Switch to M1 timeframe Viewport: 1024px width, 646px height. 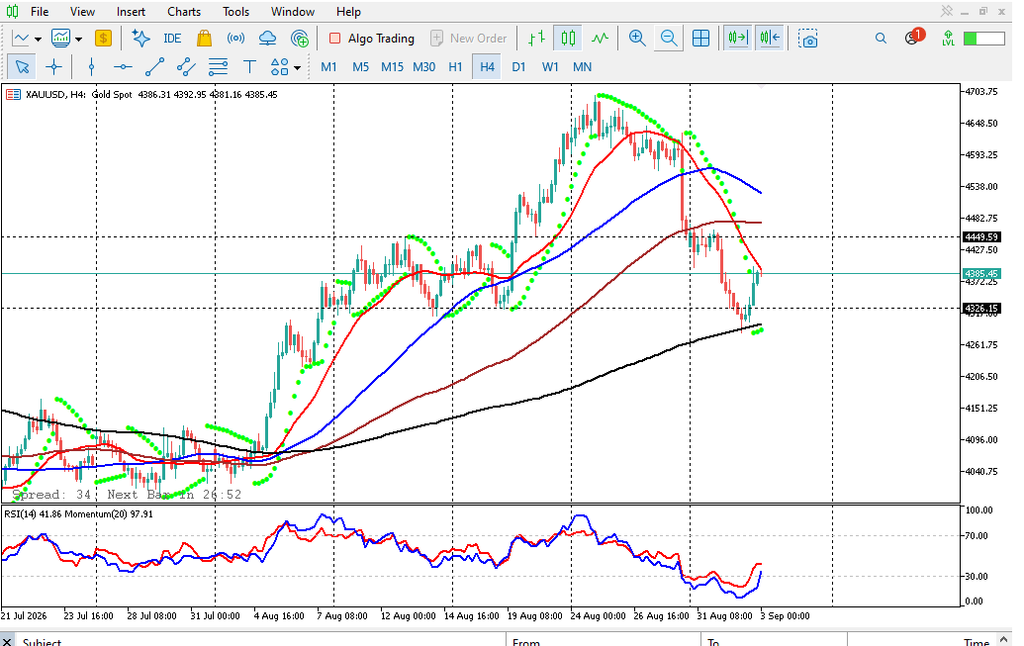click(x=329, y=67)
